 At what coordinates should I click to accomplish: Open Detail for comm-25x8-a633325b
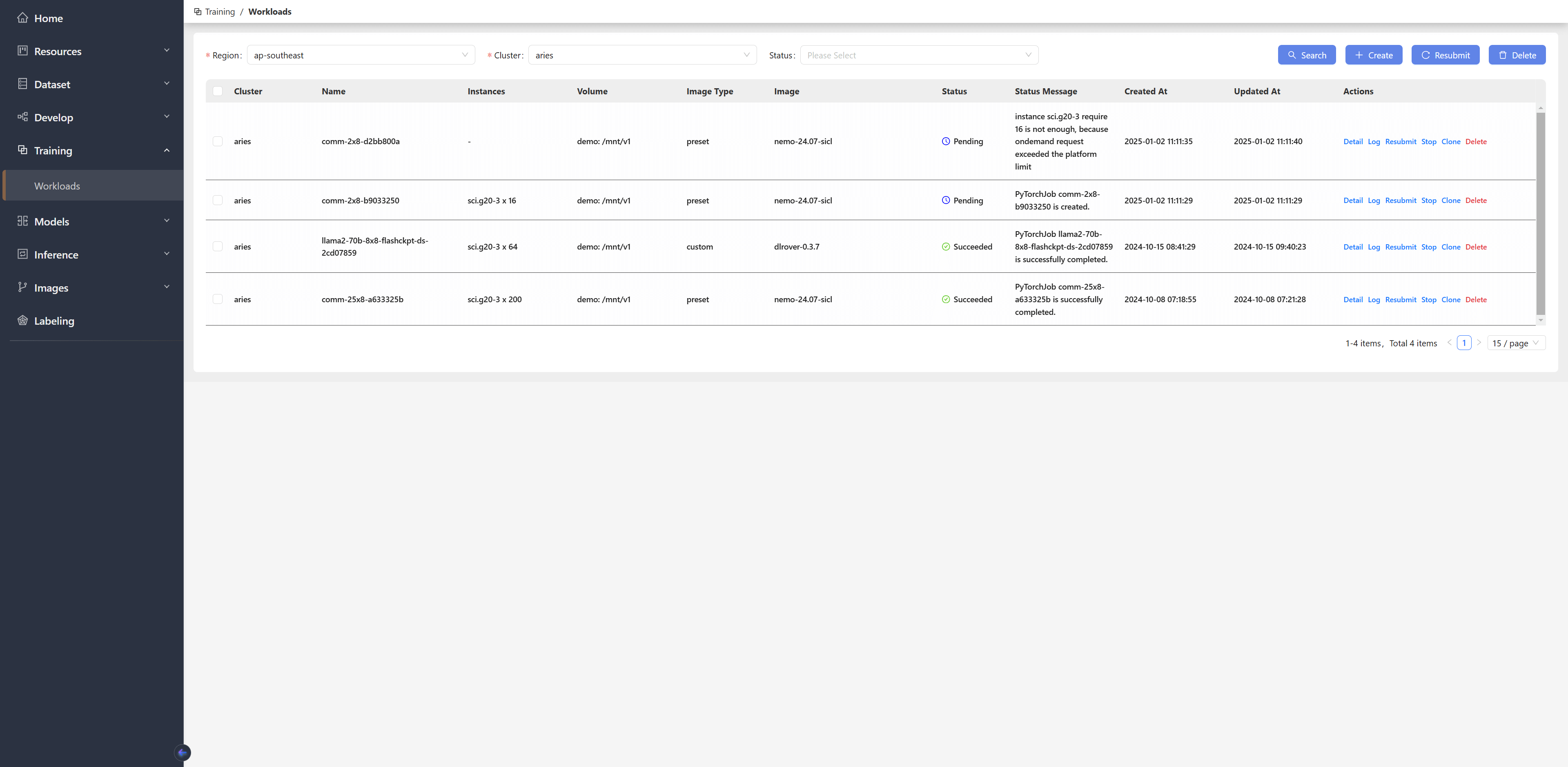(x=1352, y=299)
